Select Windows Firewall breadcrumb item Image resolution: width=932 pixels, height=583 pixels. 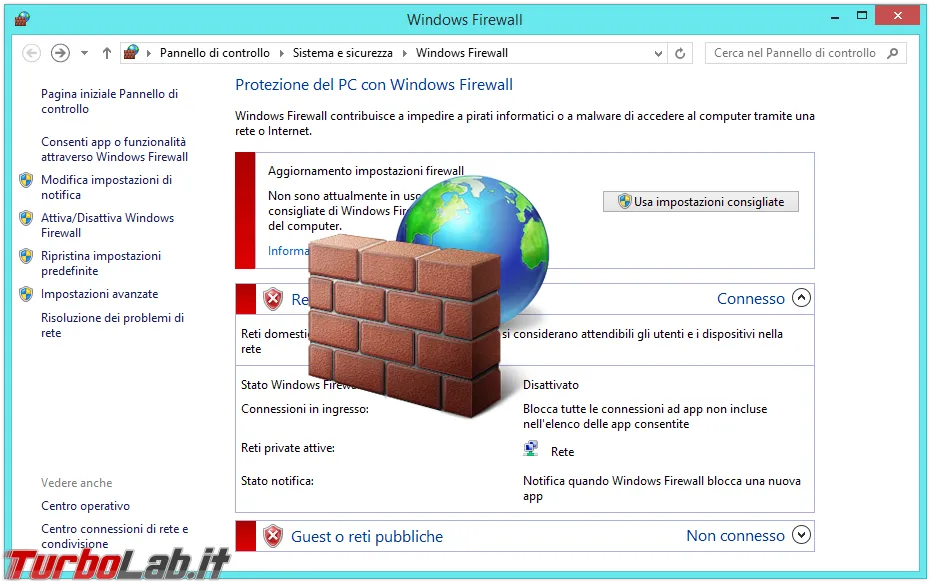[x=461, y=53]
